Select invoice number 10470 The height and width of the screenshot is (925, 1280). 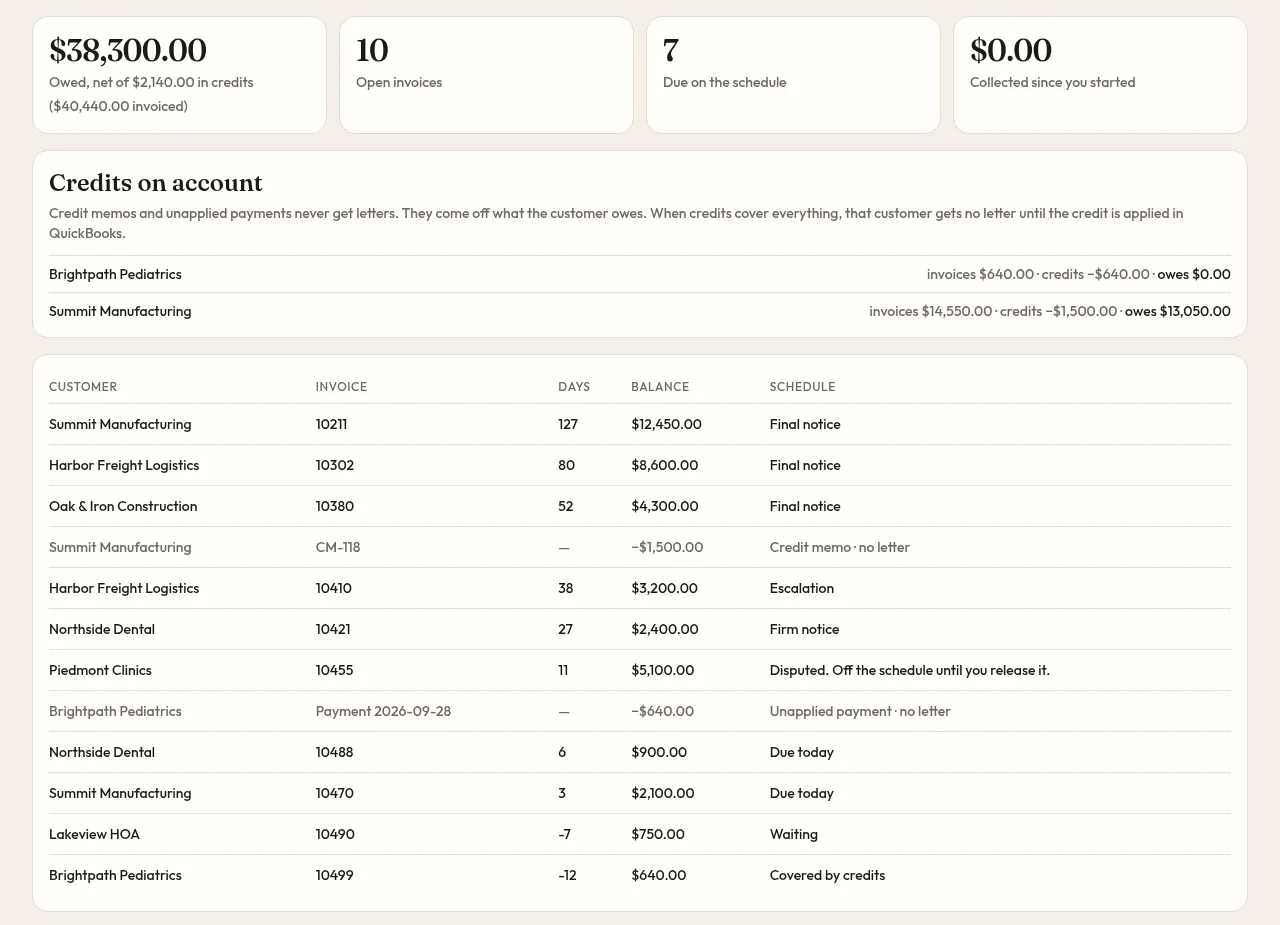pyautogui.click(x=335, y=793)
